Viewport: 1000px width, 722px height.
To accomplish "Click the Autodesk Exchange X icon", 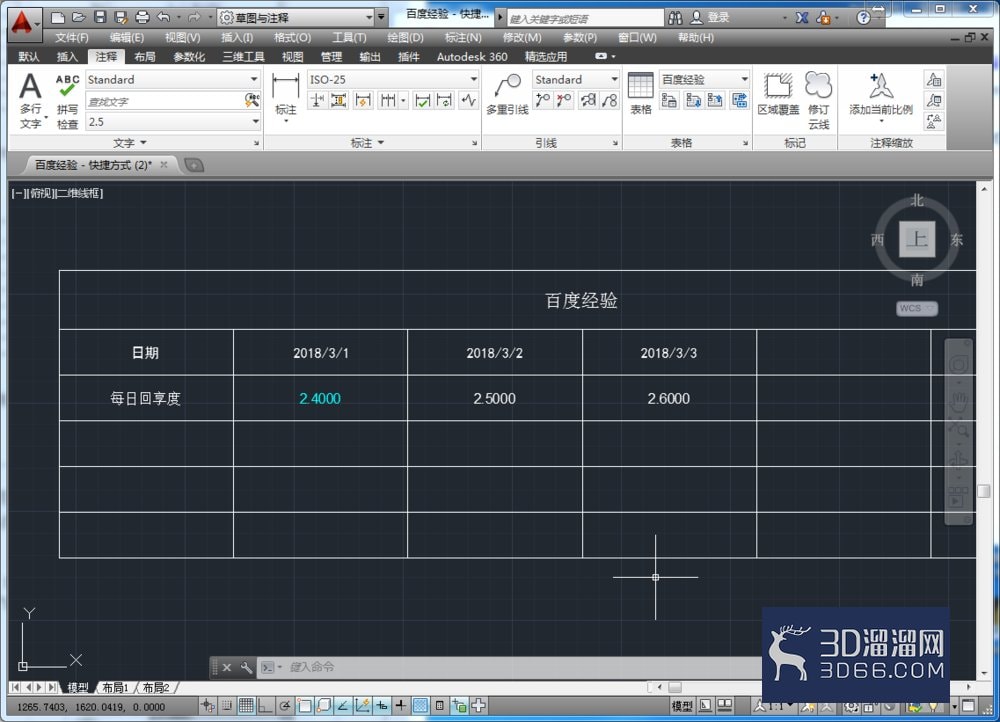I will pyautogui.click(x=802, y=18).
